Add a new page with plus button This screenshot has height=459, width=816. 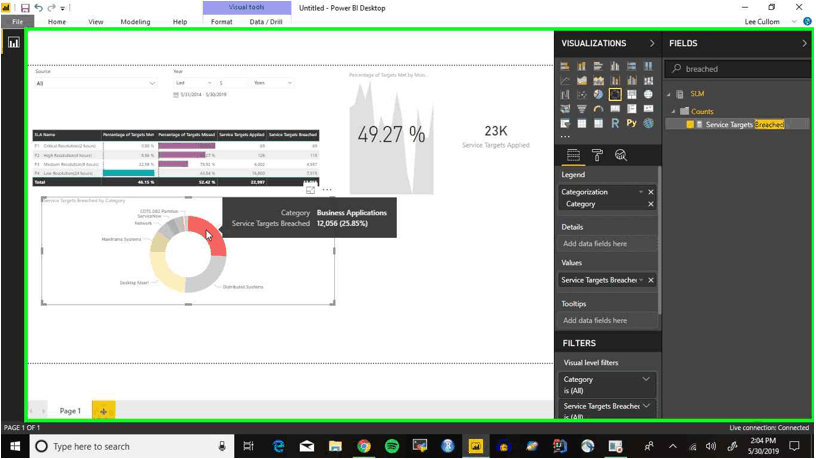click(x=104, y=411)
